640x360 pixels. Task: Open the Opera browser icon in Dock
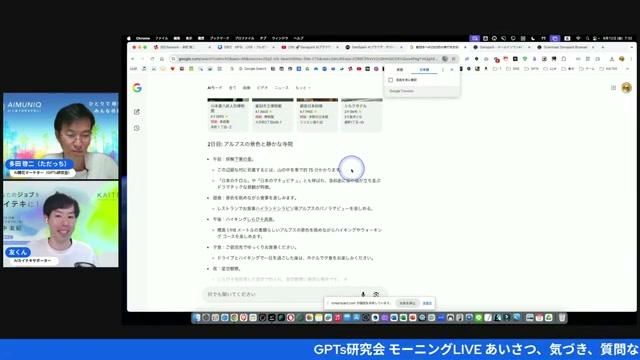click(291, 318)
